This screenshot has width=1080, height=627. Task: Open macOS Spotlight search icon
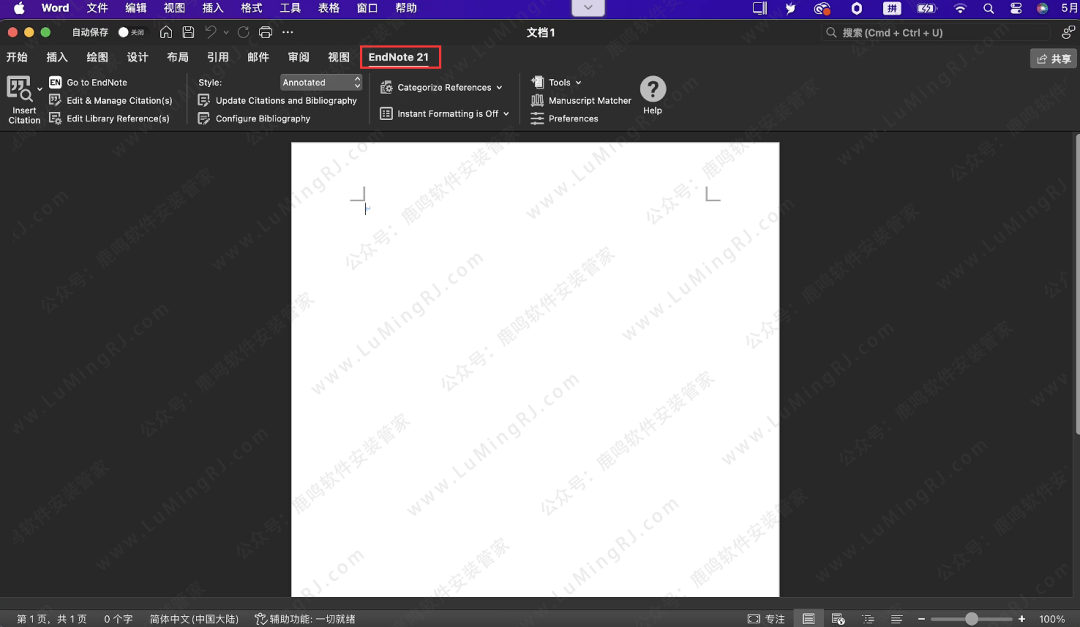coord(988,8)
